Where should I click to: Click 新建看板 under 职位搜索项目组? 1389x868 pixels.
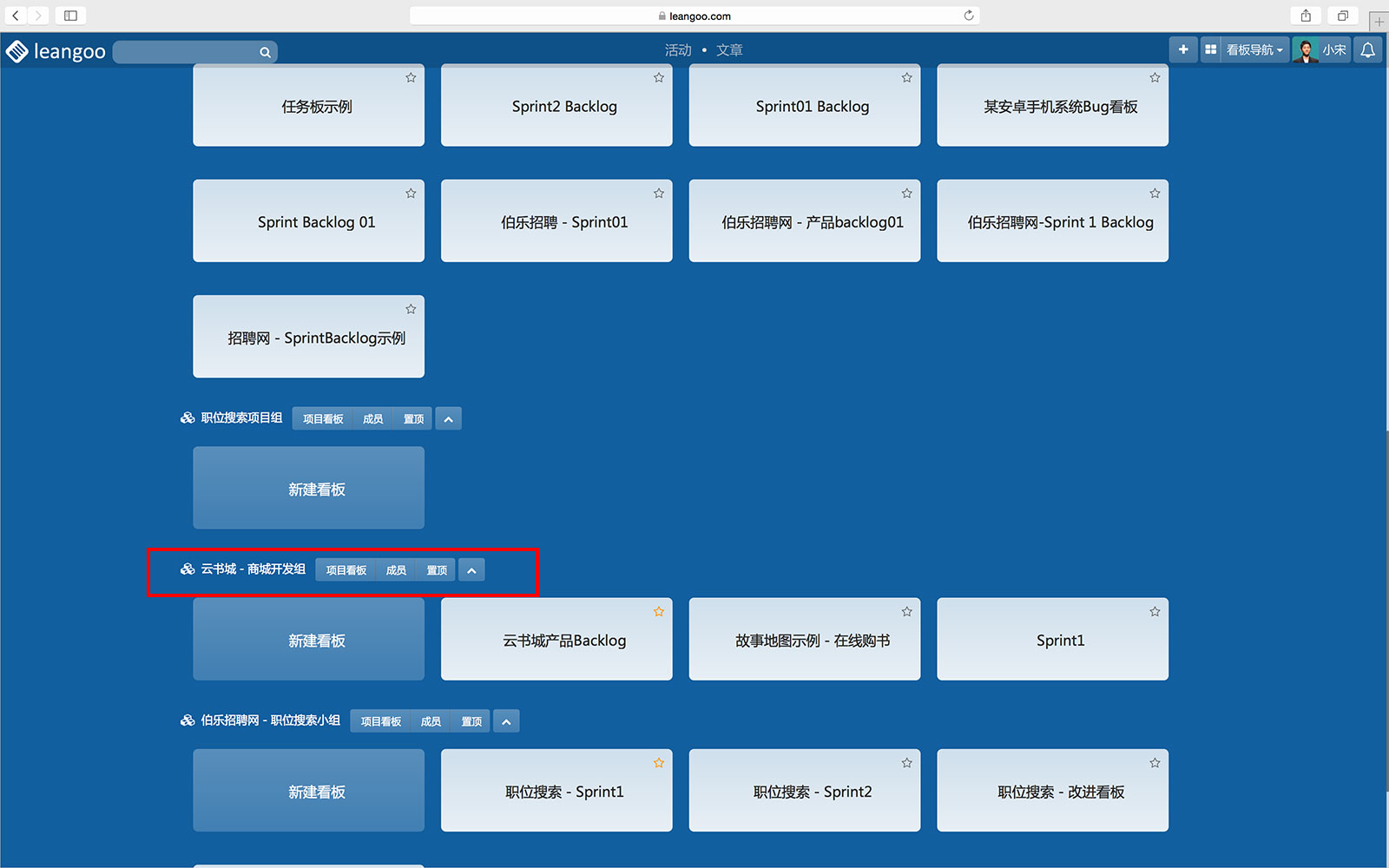[x=308, y=489]
